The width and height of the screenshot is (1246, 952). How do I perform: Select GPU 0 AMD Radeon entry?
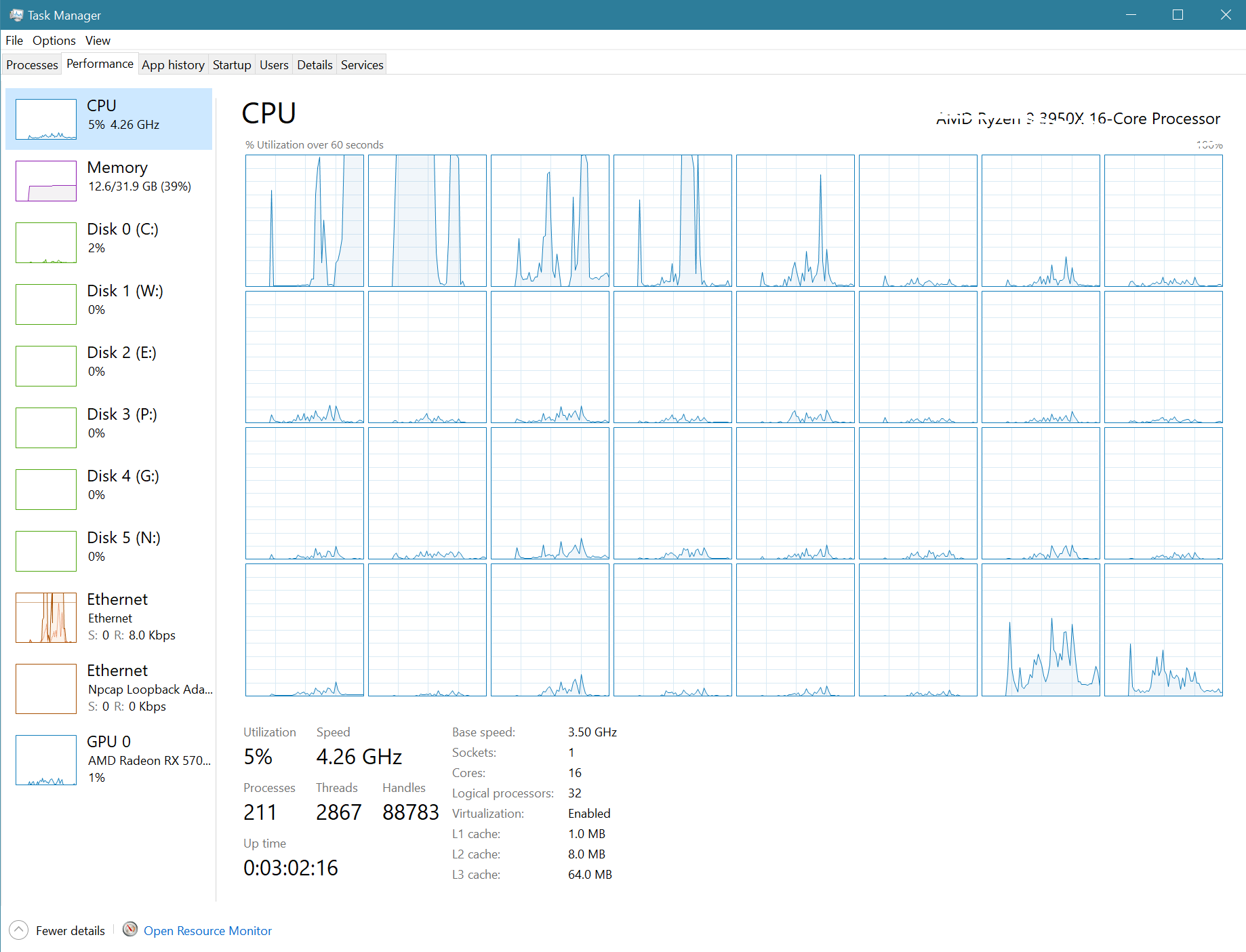coord(108,759)
